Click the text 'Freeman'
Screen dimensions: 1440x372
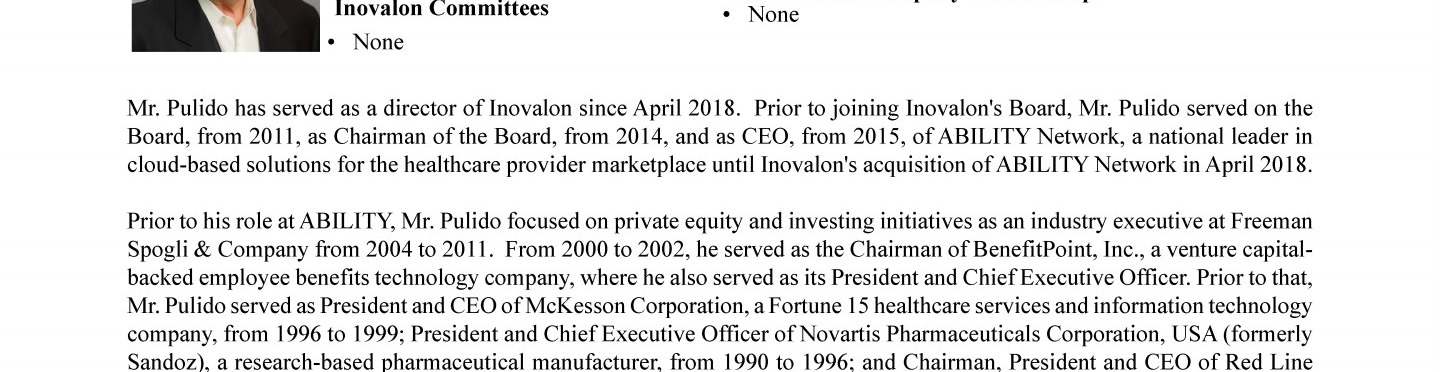[1271, 221]
